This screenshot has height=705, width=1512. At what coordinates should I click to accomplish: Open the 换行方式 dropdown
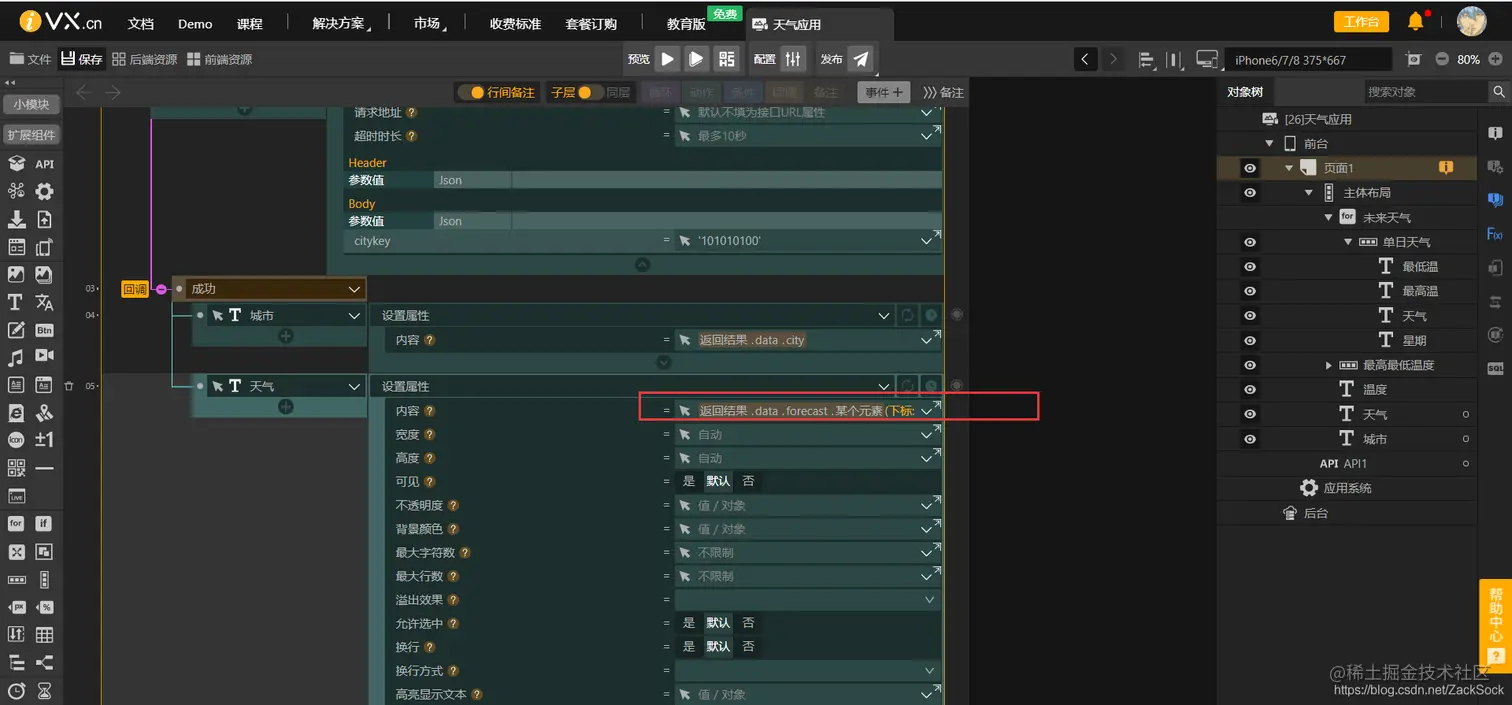pyautogui.click(x=808, y=671)
